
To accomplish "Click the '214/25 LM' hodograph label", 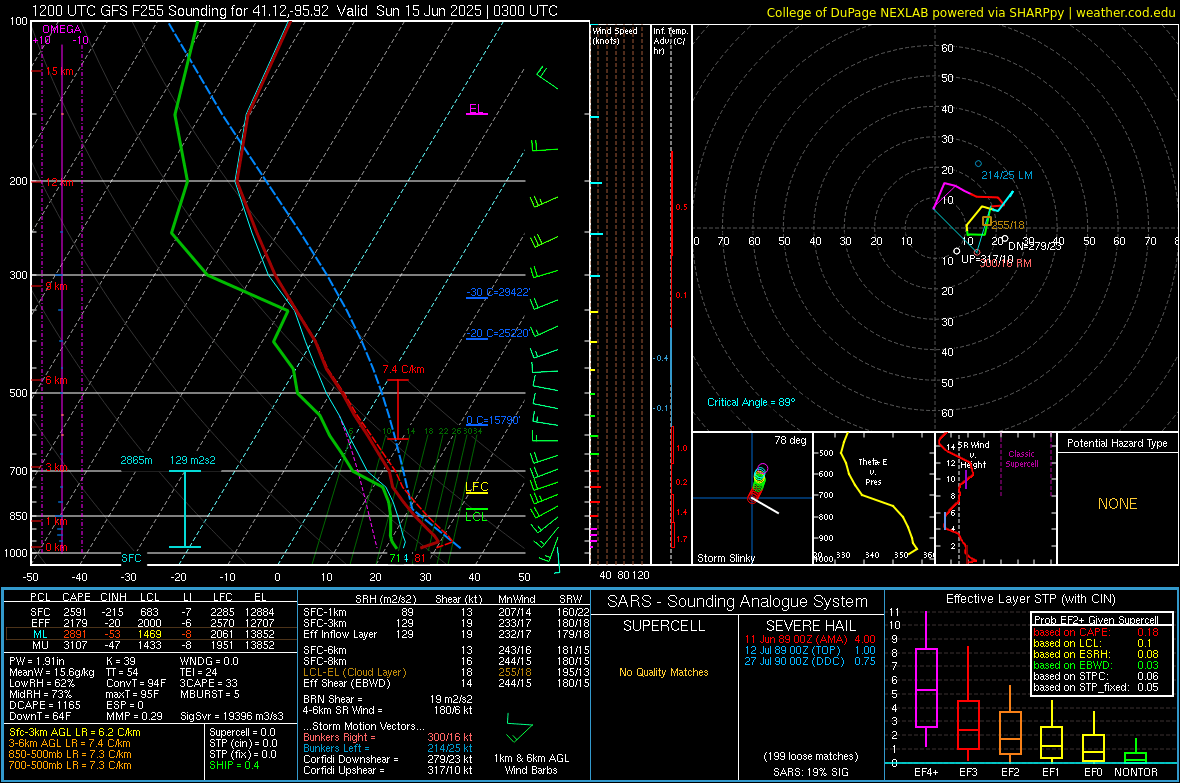I will click(1006, 175).
